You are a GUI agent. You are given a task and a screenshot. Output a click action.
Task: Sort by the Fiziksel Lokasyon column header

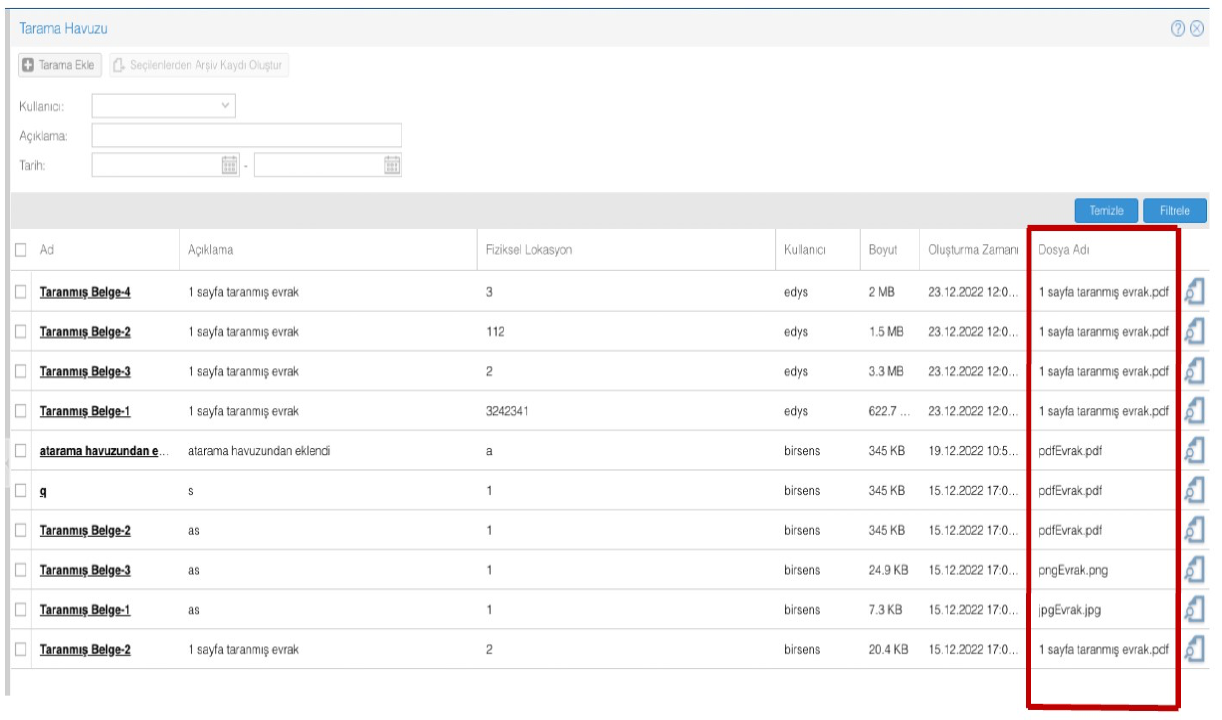pos(529,250)
